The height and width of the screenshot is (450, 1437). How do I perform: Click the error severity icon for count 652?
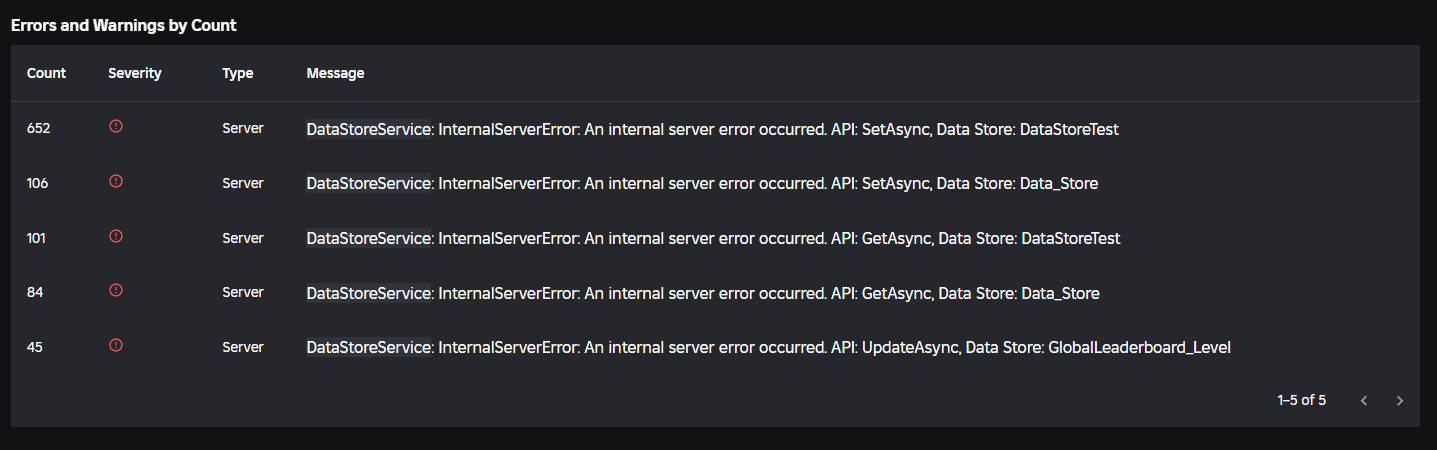tap(116, 127)
